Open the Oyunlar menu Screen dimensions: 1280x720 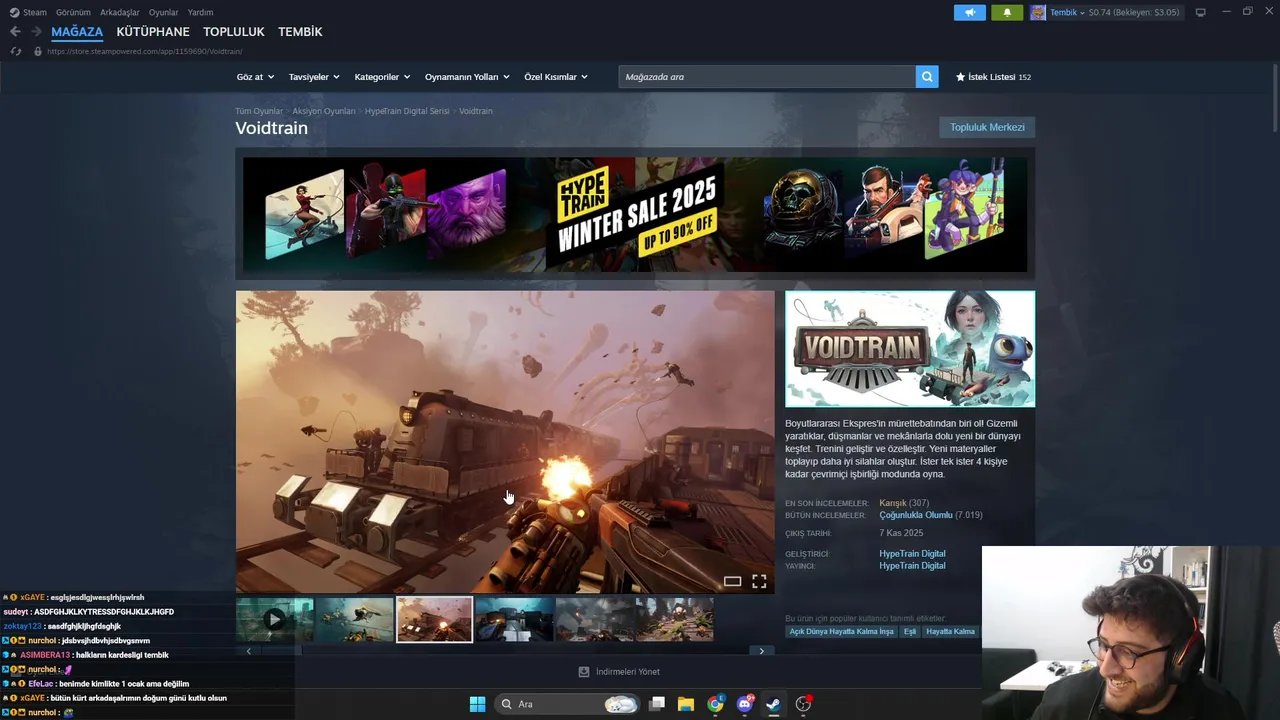point(164,12)
